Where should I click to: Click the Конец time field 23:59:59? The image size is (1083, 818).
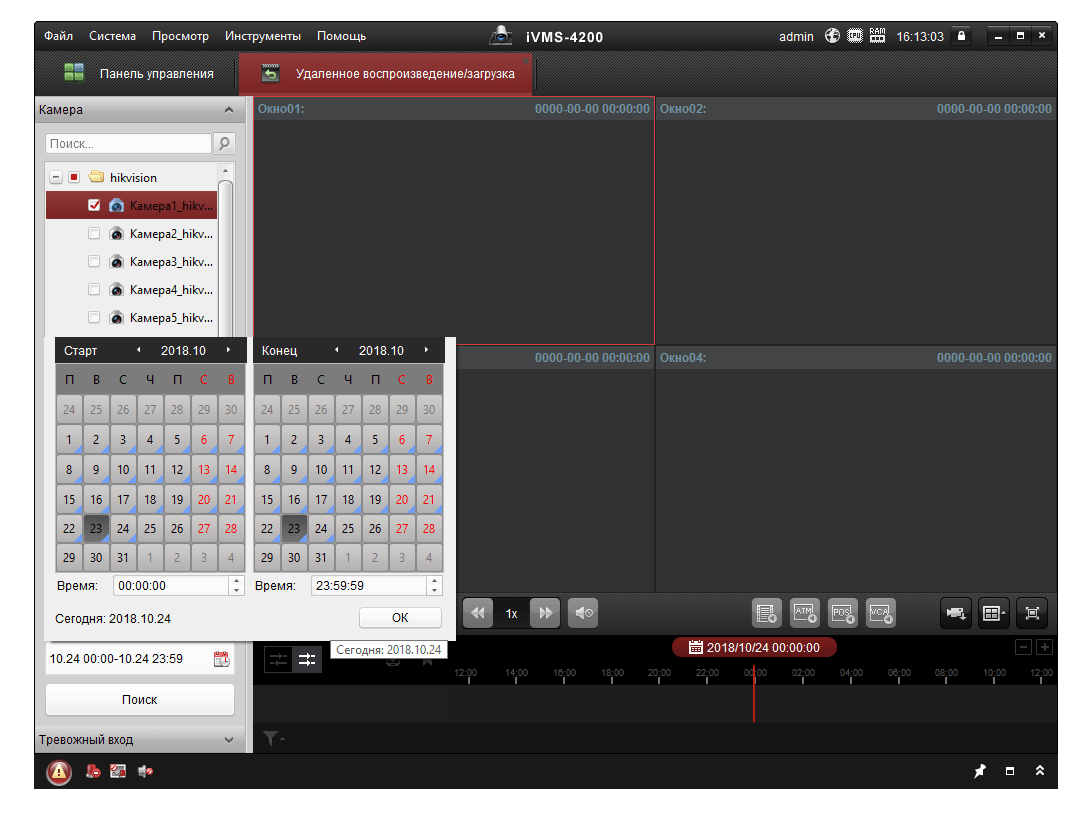click(x=368, y=586)
